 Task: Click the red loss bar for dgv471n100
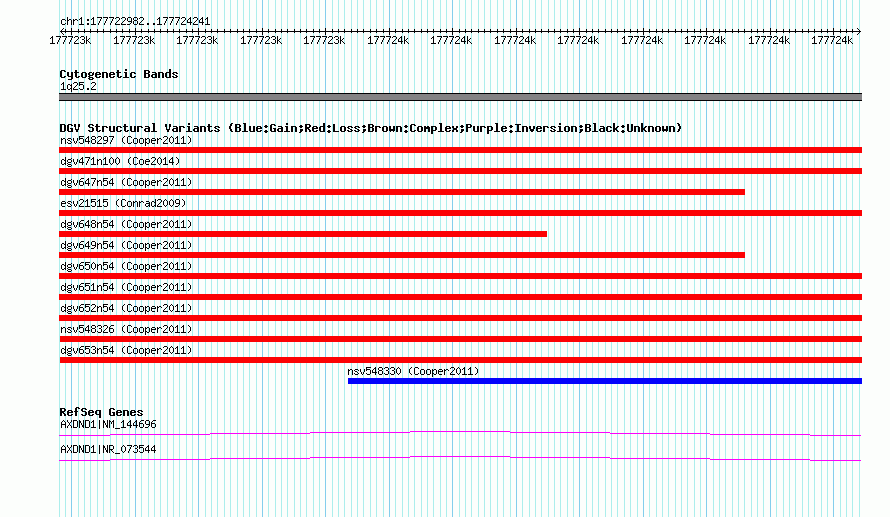tap(460, 171)
